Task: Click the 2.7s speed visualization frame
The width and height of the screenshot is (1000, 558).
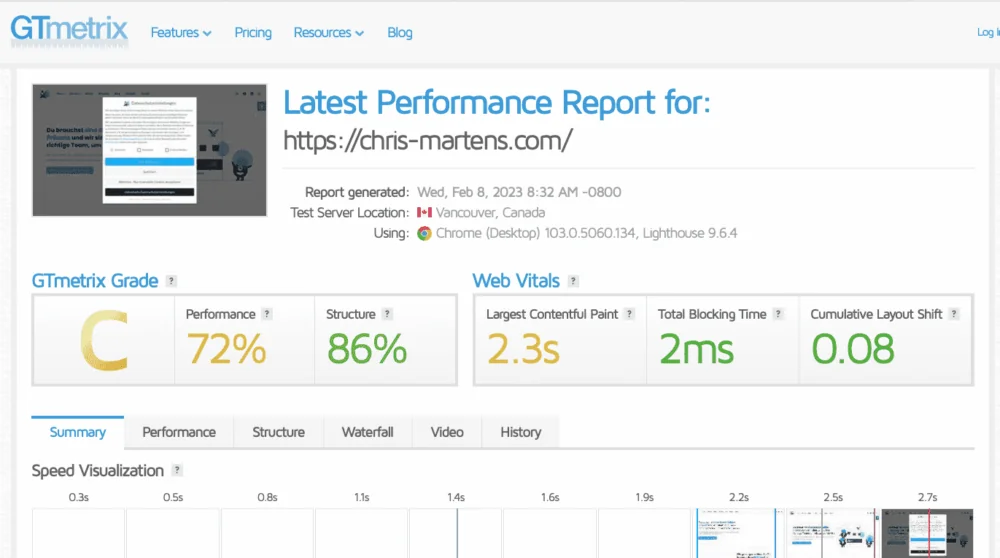Action: point(926,533)
